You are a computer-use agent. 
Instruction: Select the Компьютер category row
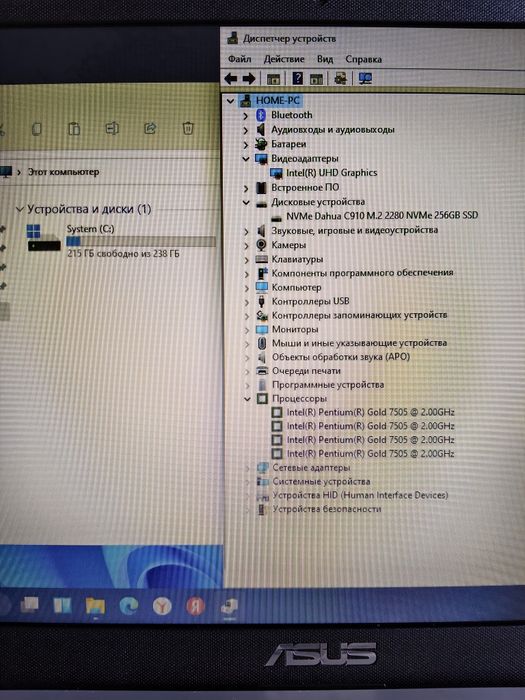[x=296, y=288]
